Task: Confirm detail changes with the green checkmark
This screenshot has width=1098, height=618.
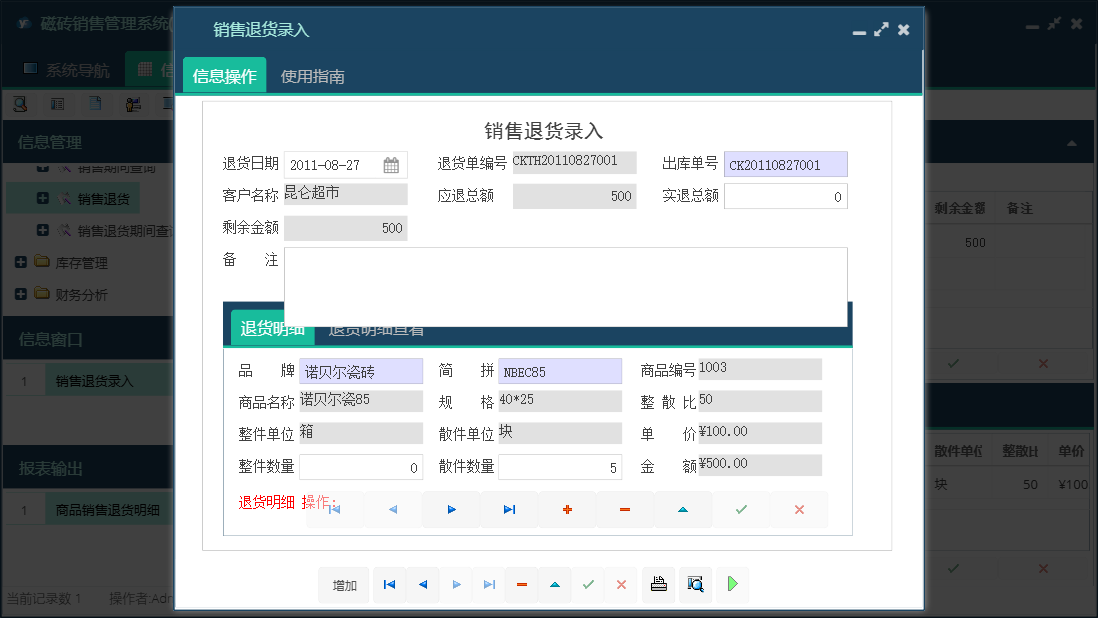Action: tap(740, 509)
